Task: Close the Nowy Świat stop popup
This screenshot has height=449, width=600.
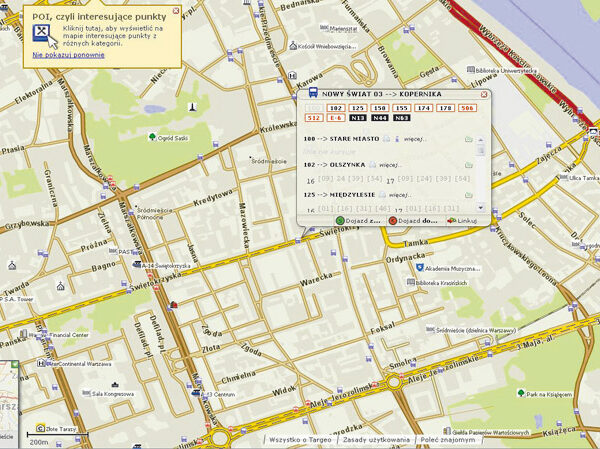Action: coord(485,93)
